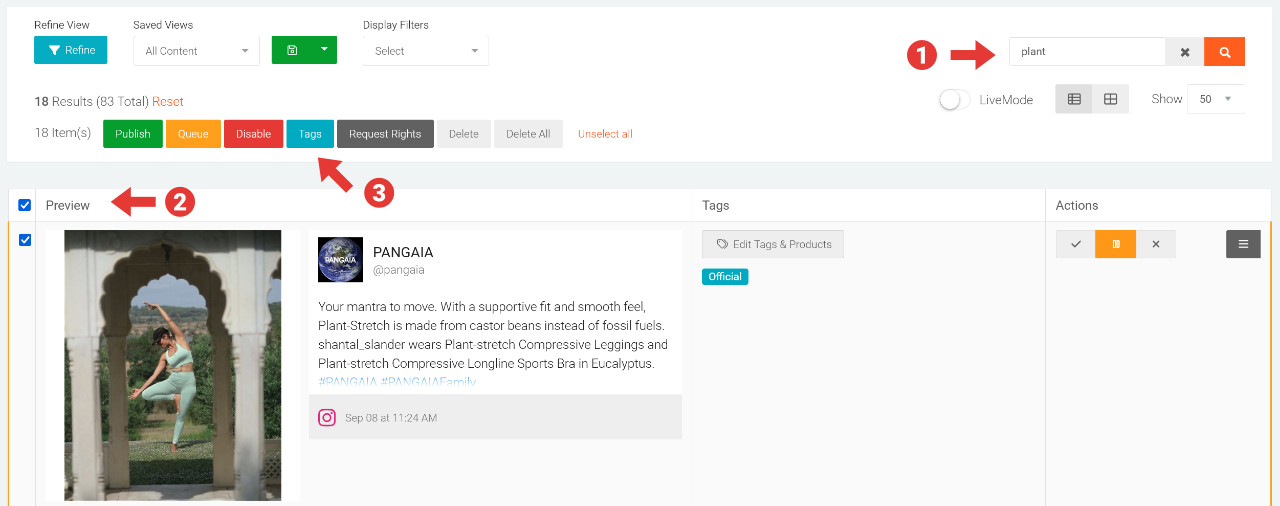Click the teal Tags bulk action button
This screenshot has width=1280, height=506.
tap(310, 134)
